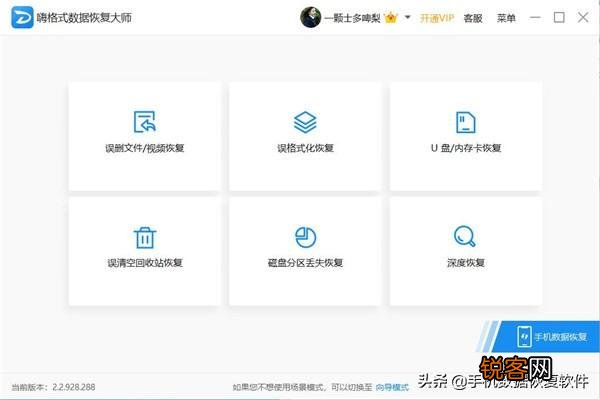Click the VIP crown icon beside username
This screenshot has height=400, width=600.
point(391,18)
